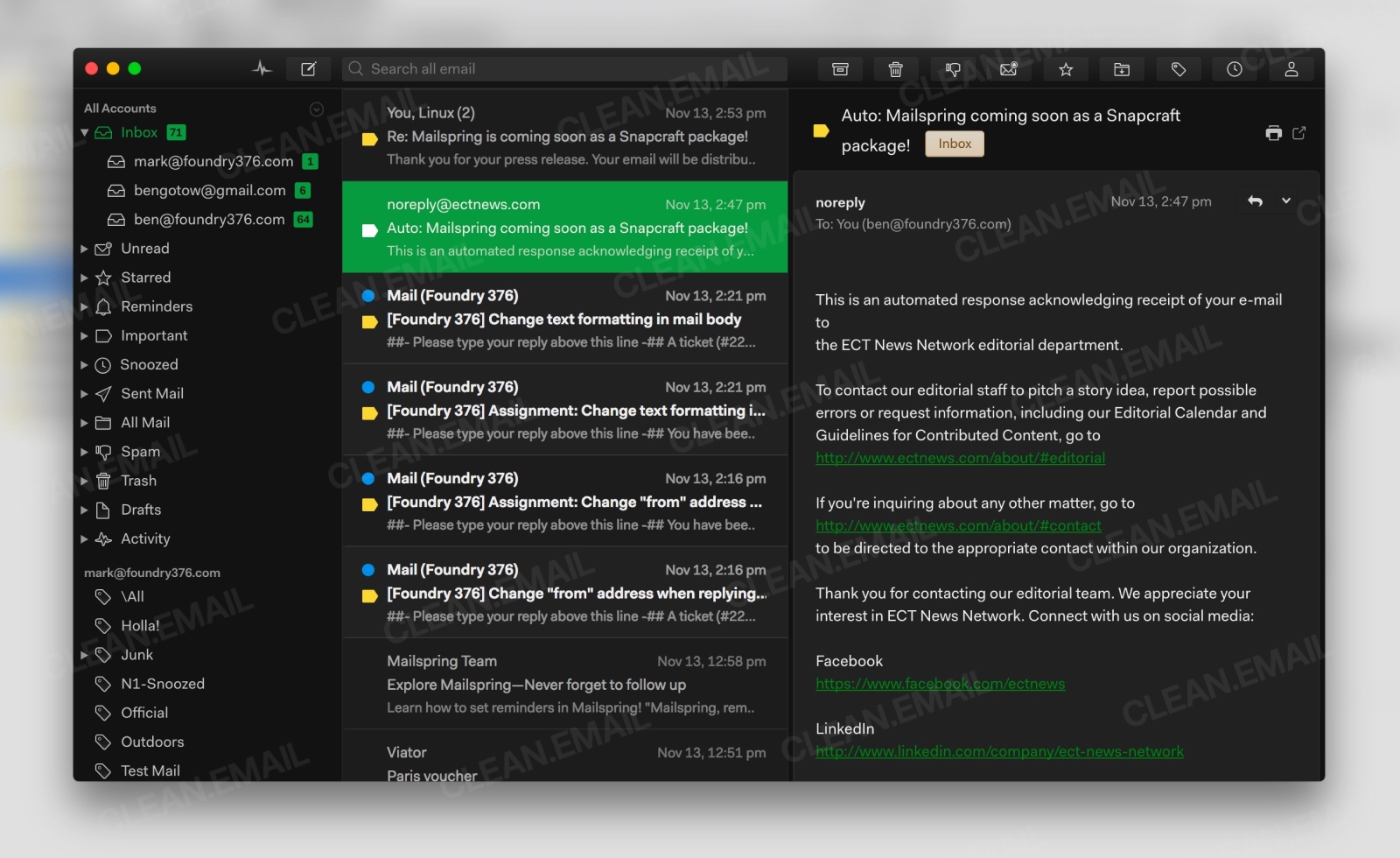
Task: Expand the Junk label tree
Action: [x=85, y=654]
